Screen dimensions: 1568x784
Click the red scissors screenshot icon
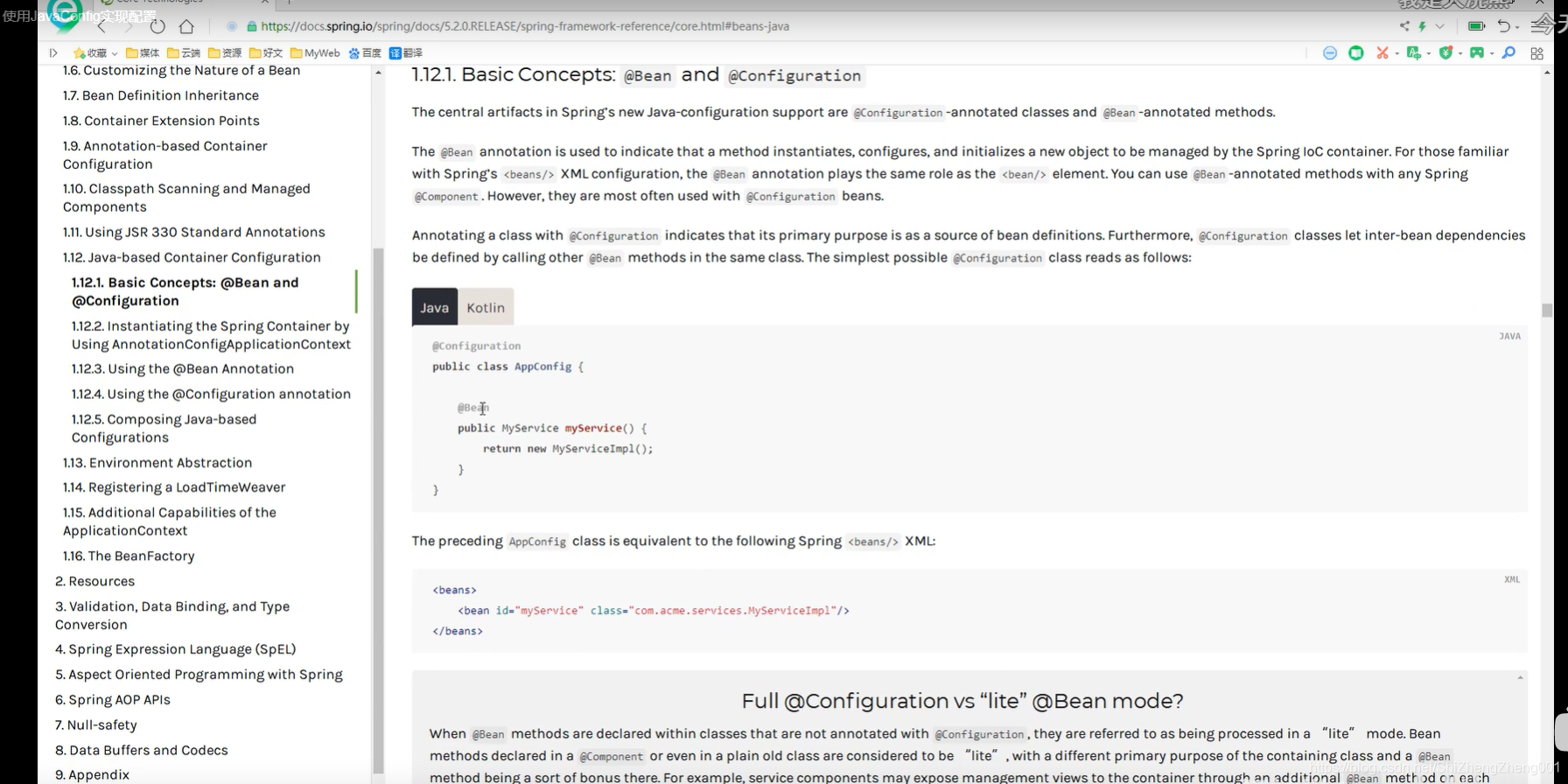pyautogui.click(x=1382, y=53)
